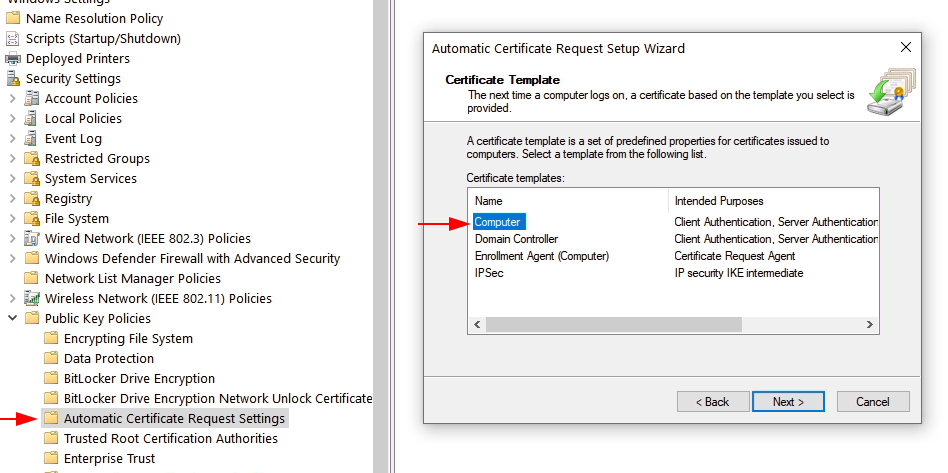This screenshot has width=948, height=473.
Task: Click the Deployed Printers printer icon
Action: point(13,59)
